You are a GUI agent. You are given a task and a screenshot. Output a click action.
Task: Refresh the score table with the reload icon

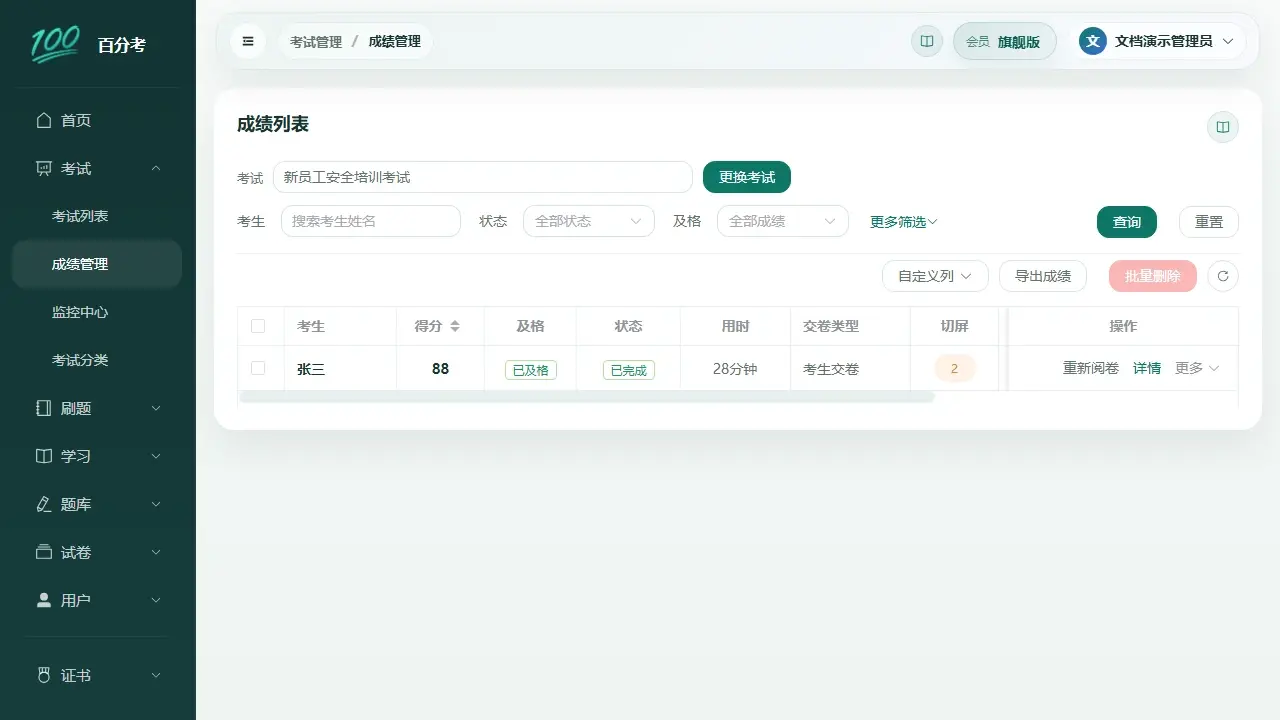(x=1223, y=276)
